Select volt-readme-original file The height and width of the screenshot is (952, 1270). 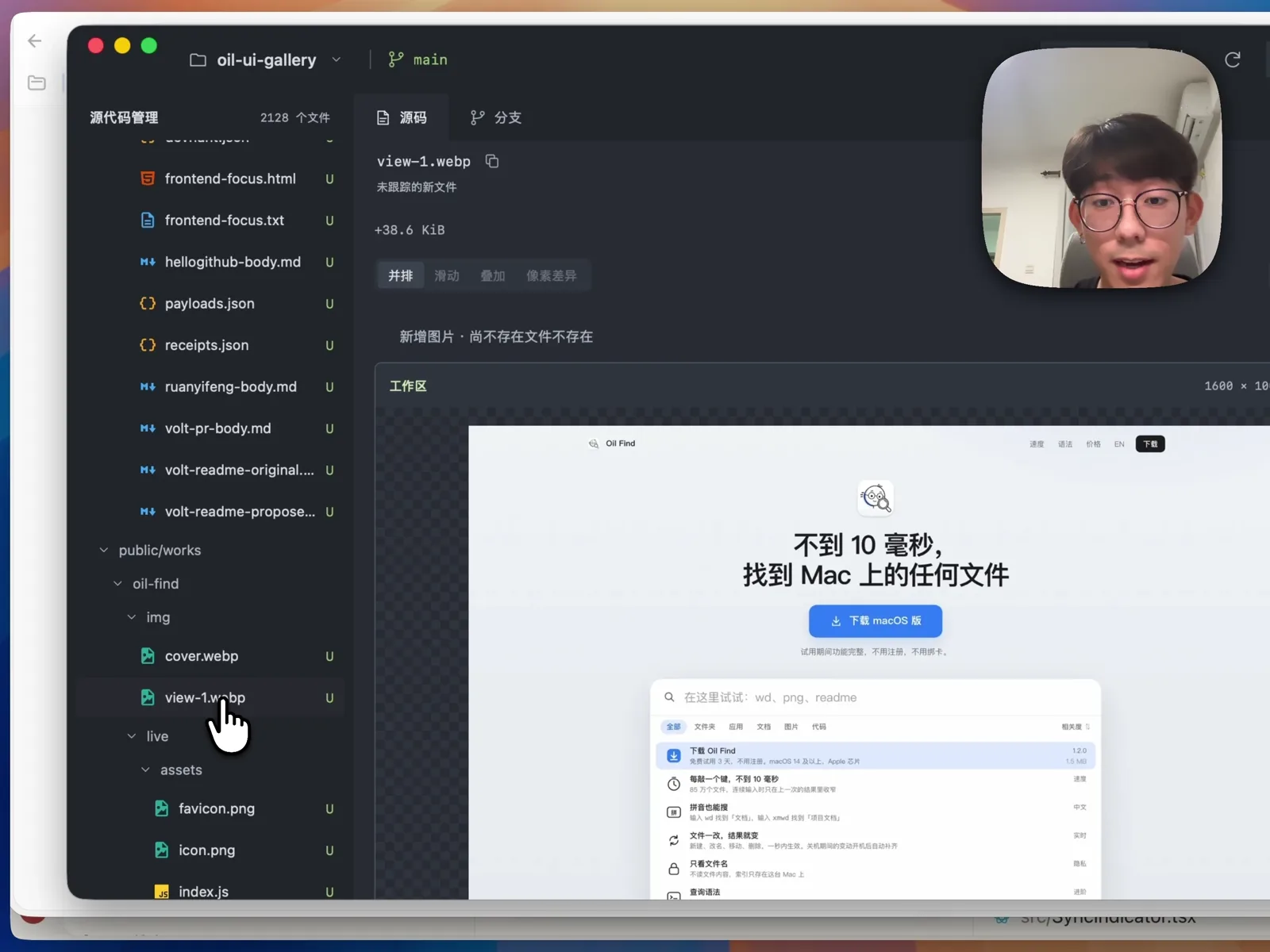coord(210,470)
